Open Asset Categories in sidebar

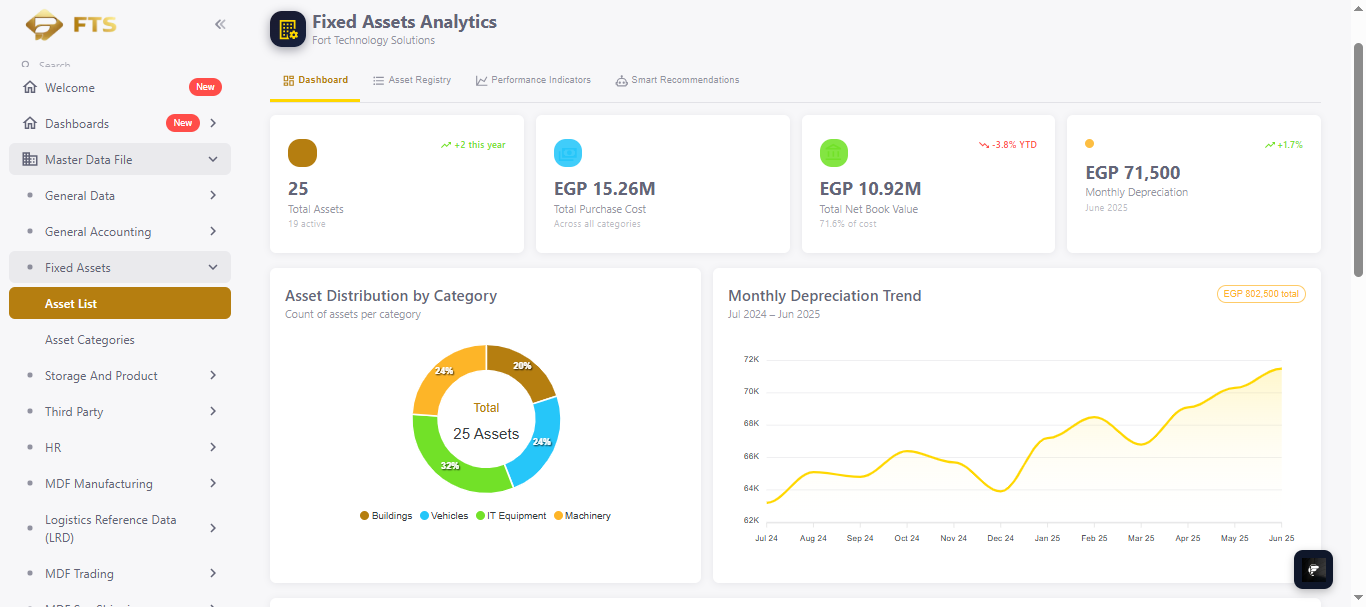click(x=90, y=340)
